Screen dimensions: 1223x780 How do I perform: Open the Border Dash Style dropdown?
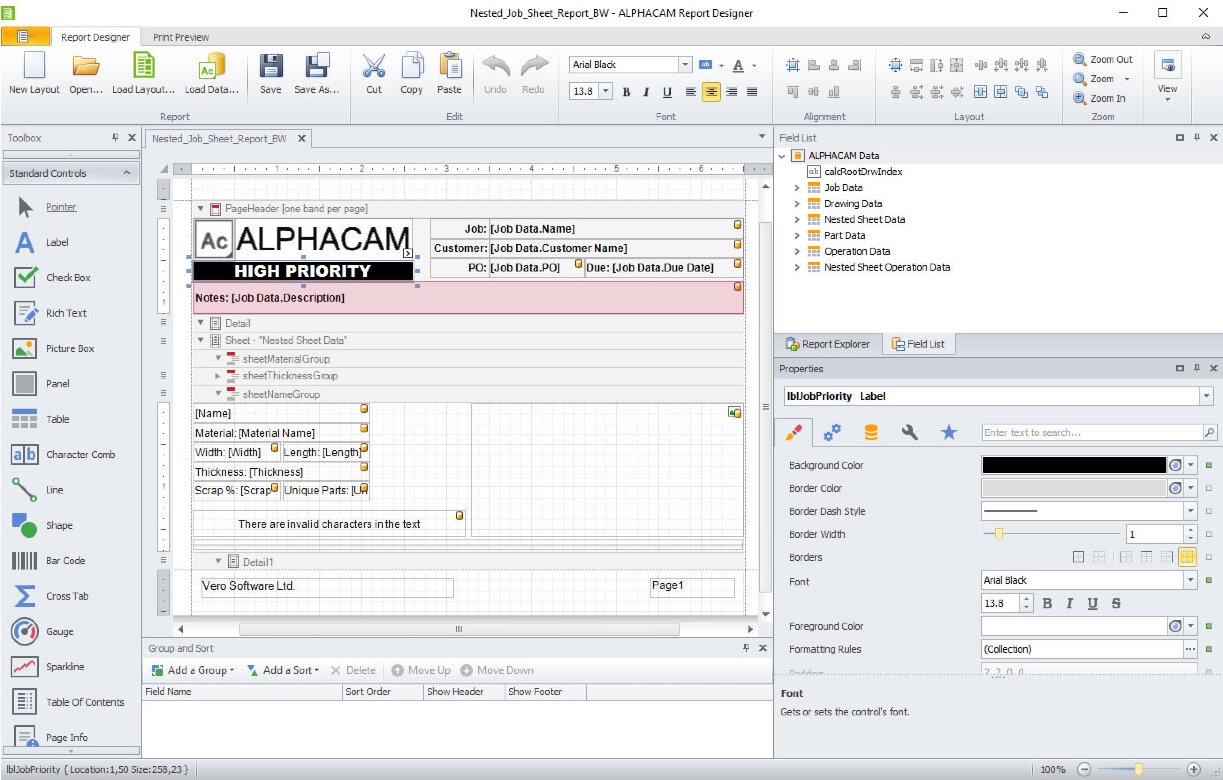pyautogui.click(x=1191, y=511)
